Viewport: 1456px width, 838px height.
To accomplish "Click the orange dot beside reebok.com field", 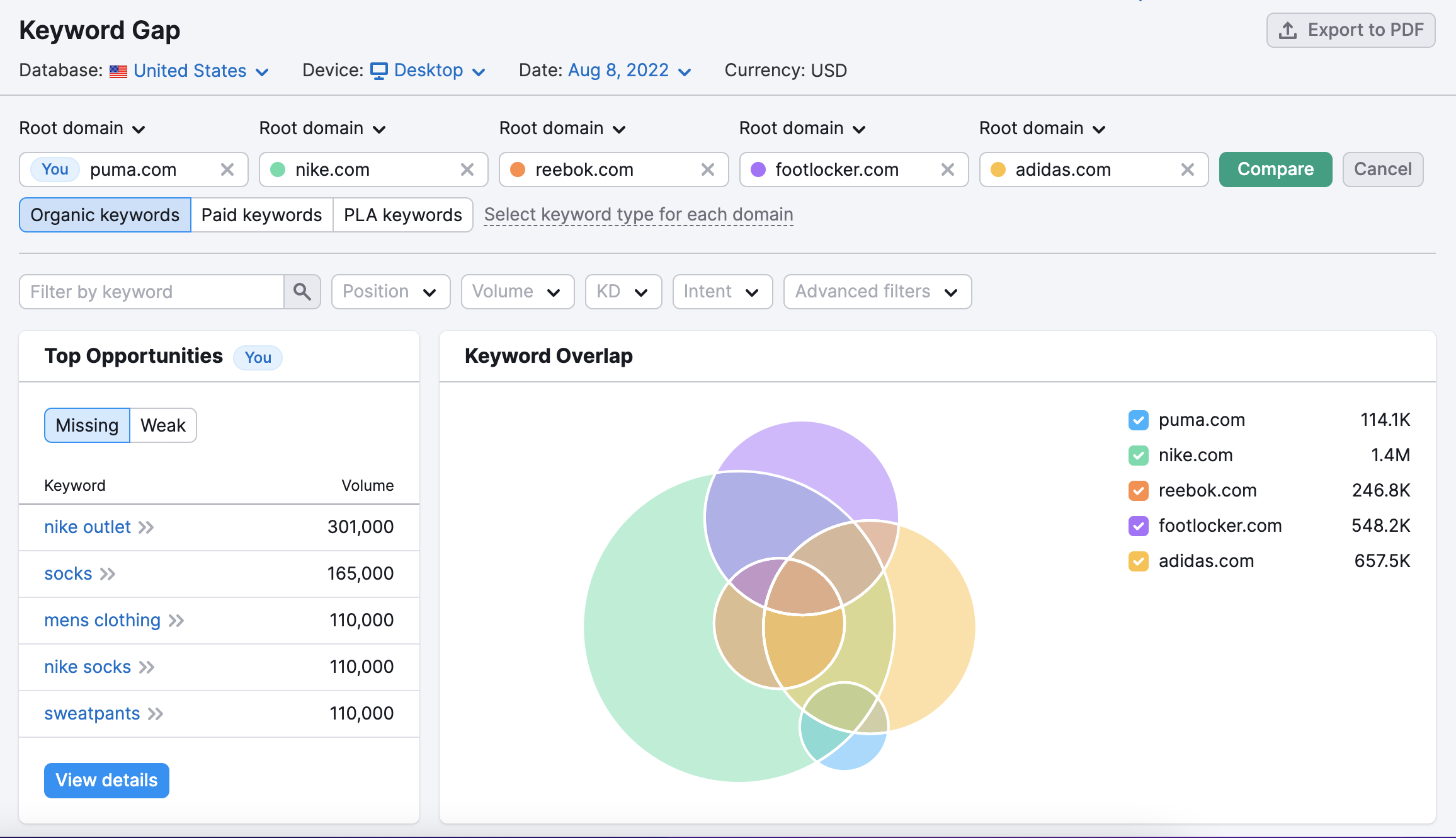I will click(x=518, y=169).
